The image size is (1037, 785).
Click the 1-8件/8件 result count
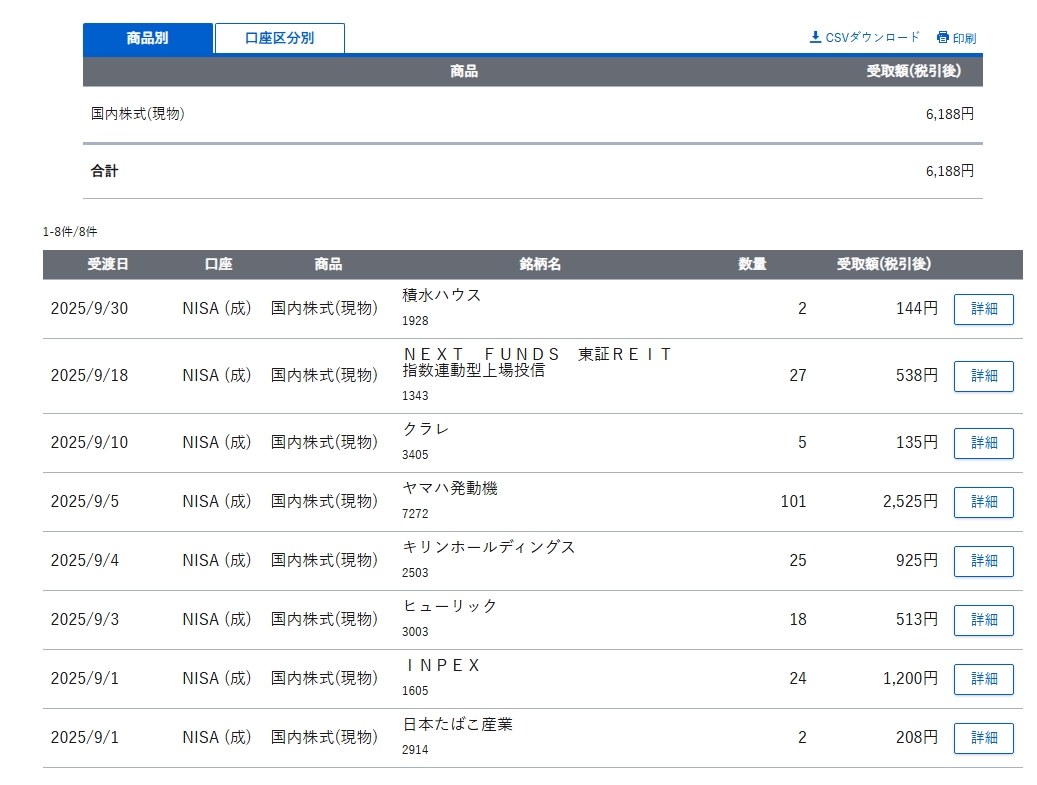70,232
